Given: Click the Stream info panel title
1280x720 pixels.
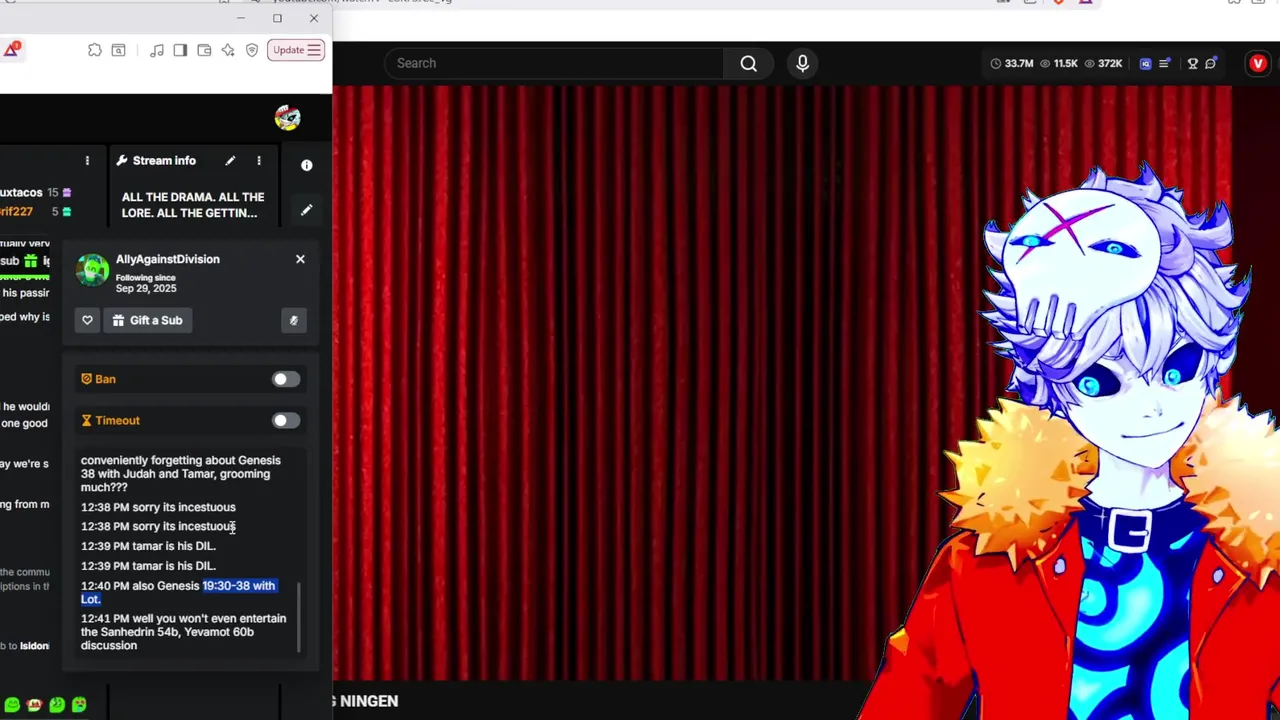Looking at the screenshot, I should pyautogui.click(x=164, y=160).
